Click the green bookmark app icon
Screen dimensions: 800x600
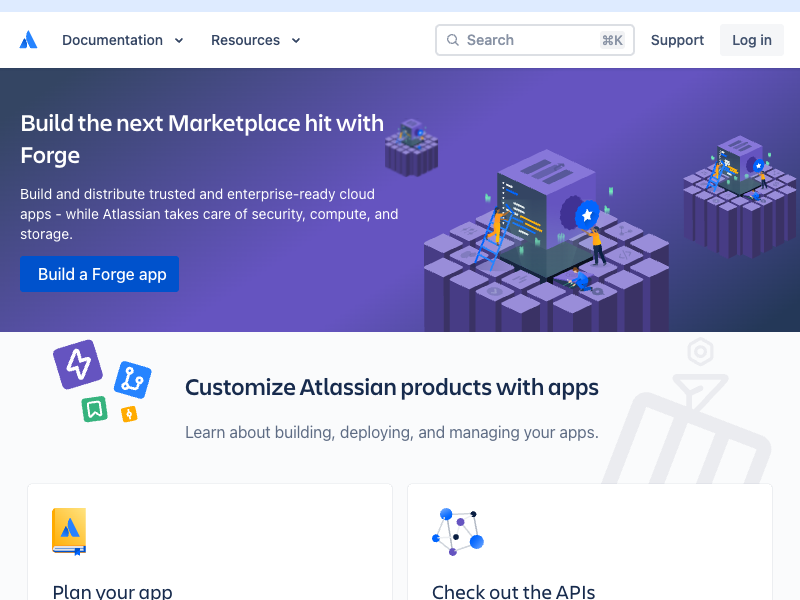point(94,409)
